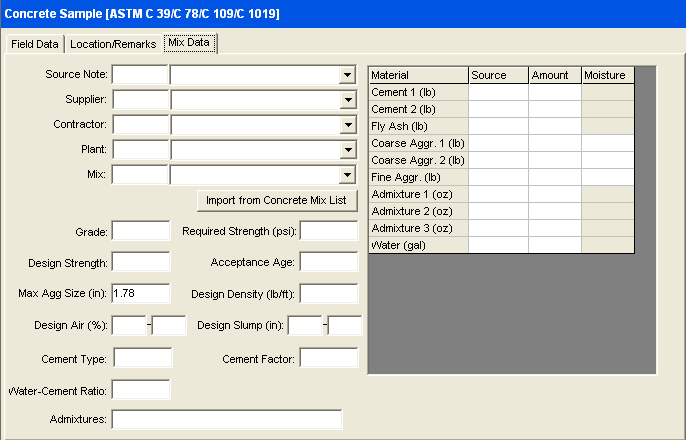Focus the Required Strength (psi) field
The image size is (686, 440).
pyautogui.click(x=328, y=231)
